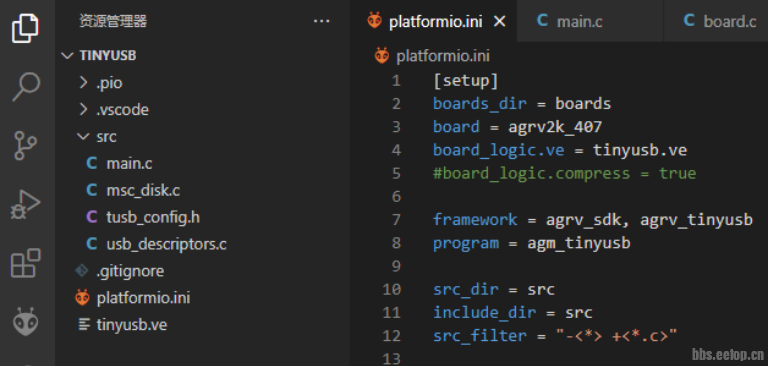Open main.c in the file tree
The width and height of the screenshot is (769, 366).
tap(129, 163)
